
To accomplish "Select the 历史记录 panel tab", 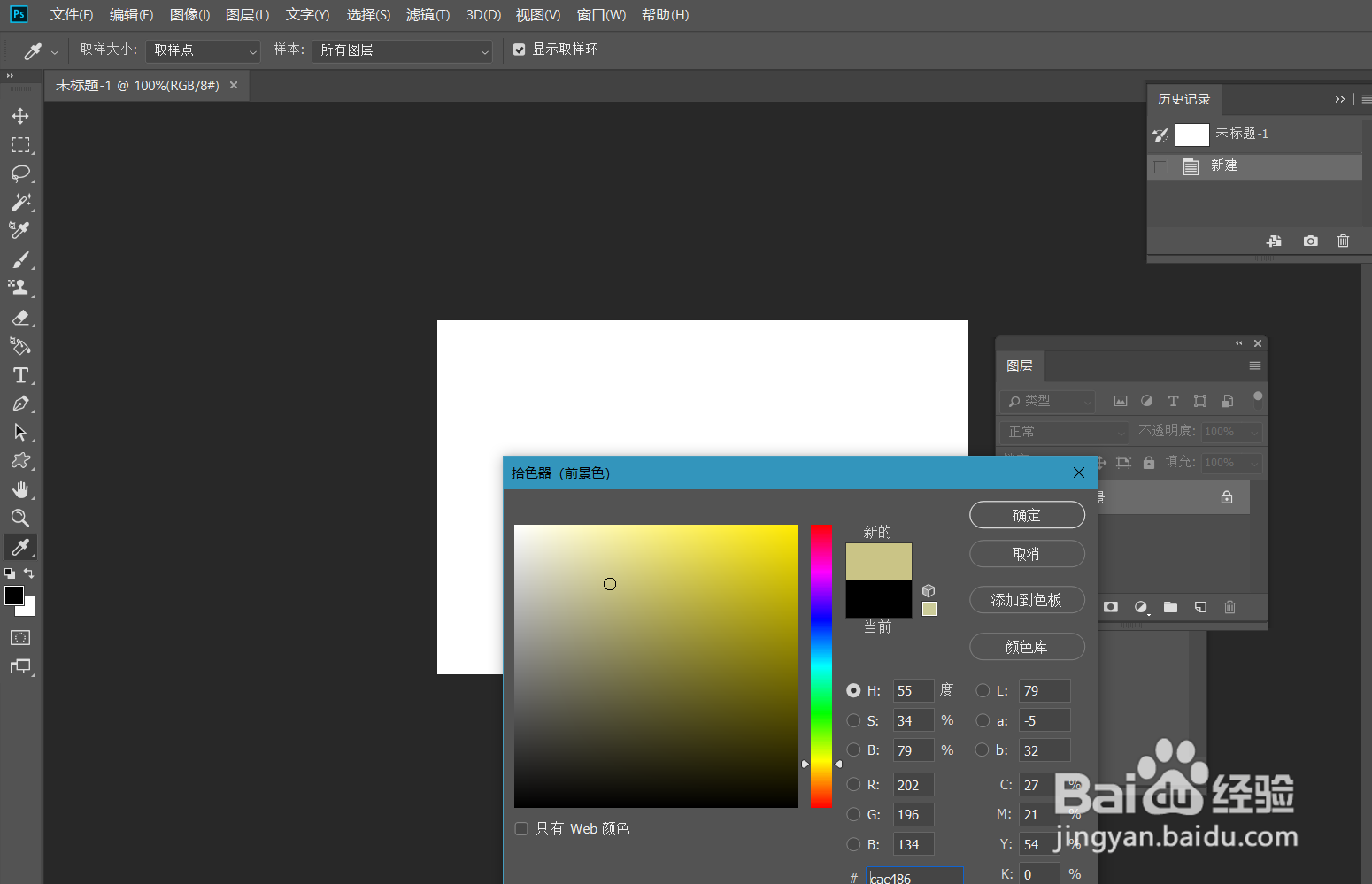I will pyautogui.click(x=1183, y=99).
